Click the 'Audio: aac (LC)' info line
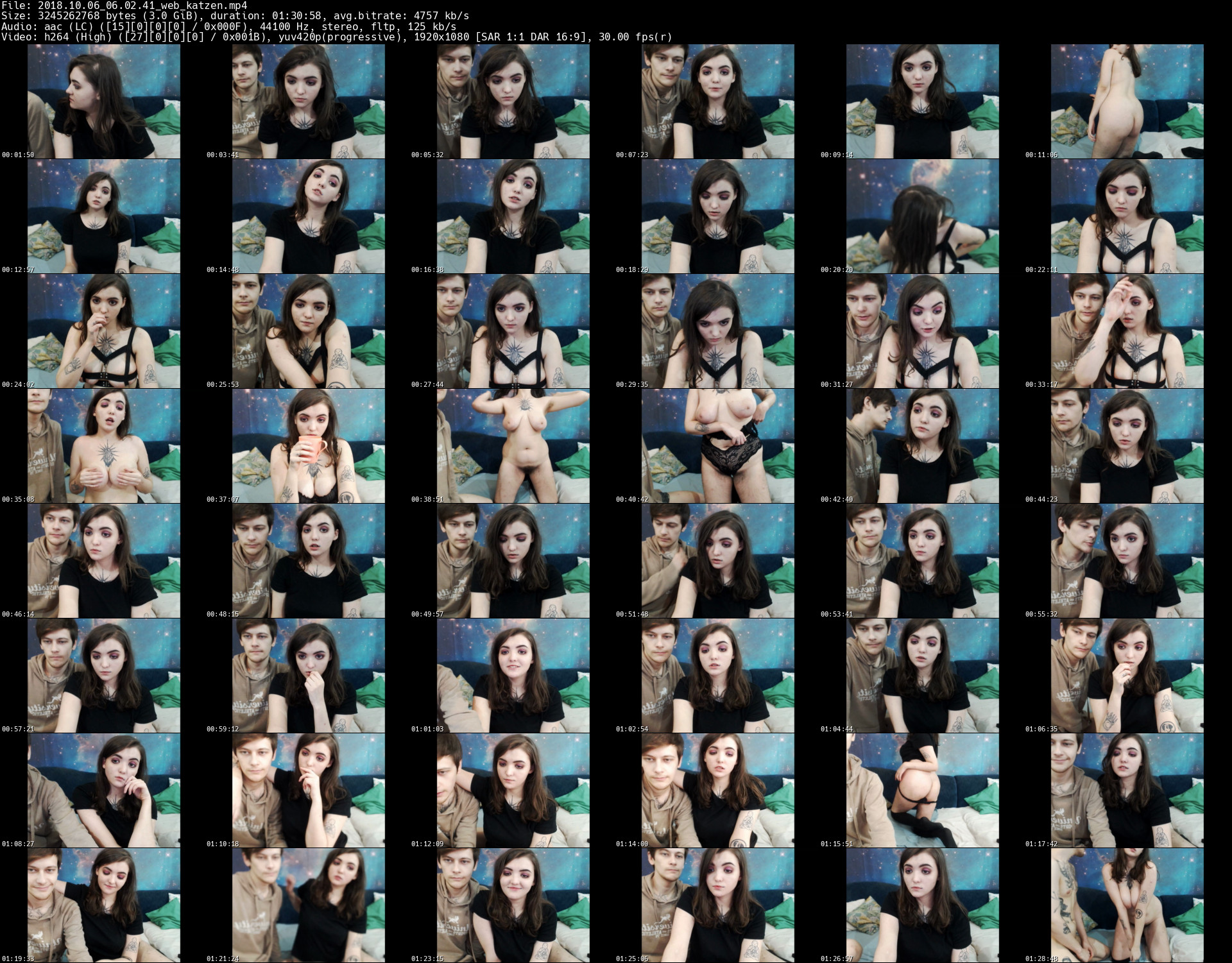The width and height of the screenshot is (1232, 963). (x=228, y=26)
